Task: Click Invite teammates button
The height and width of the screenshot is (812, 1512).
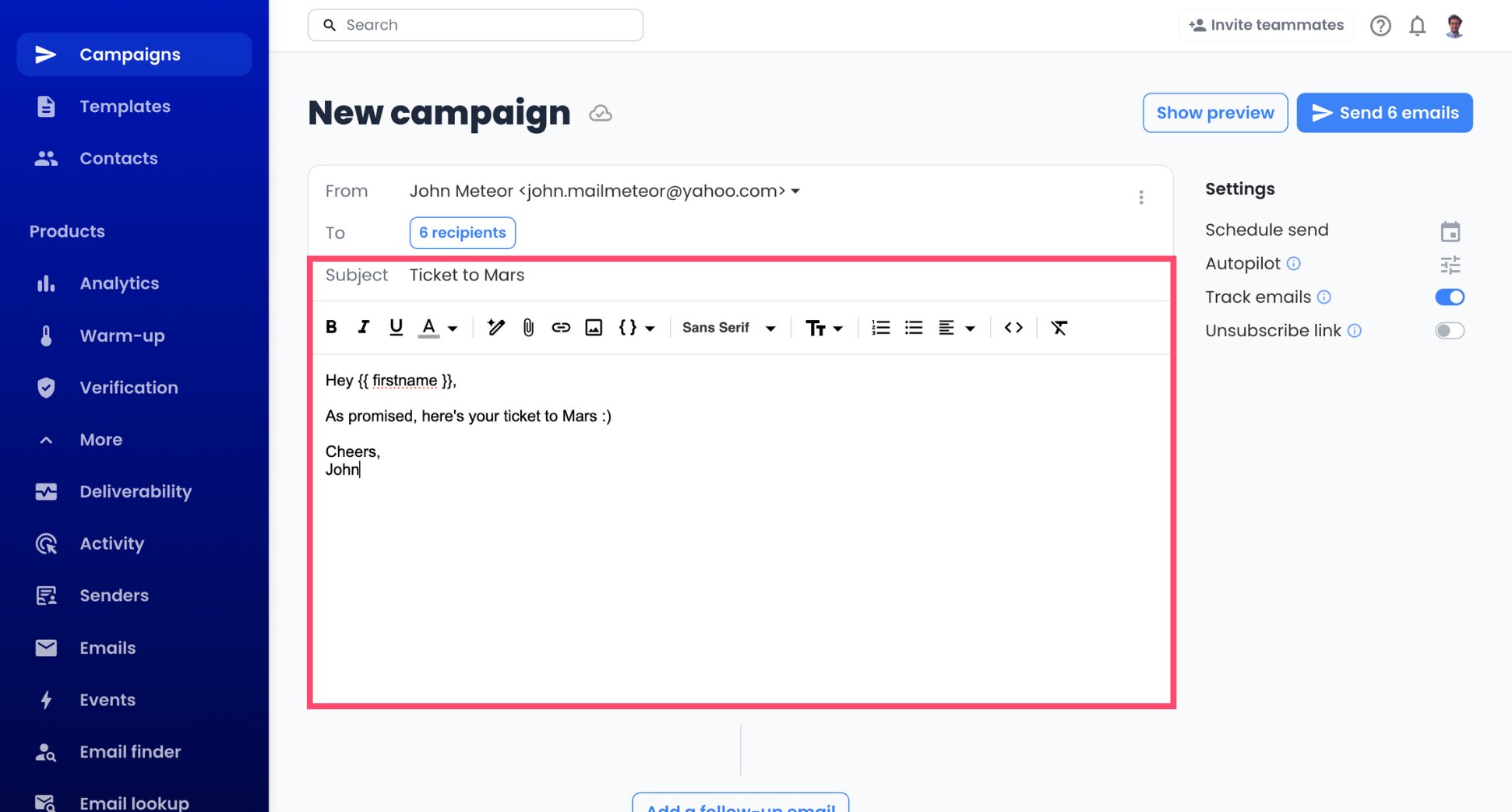Action: coord(1266,25)
